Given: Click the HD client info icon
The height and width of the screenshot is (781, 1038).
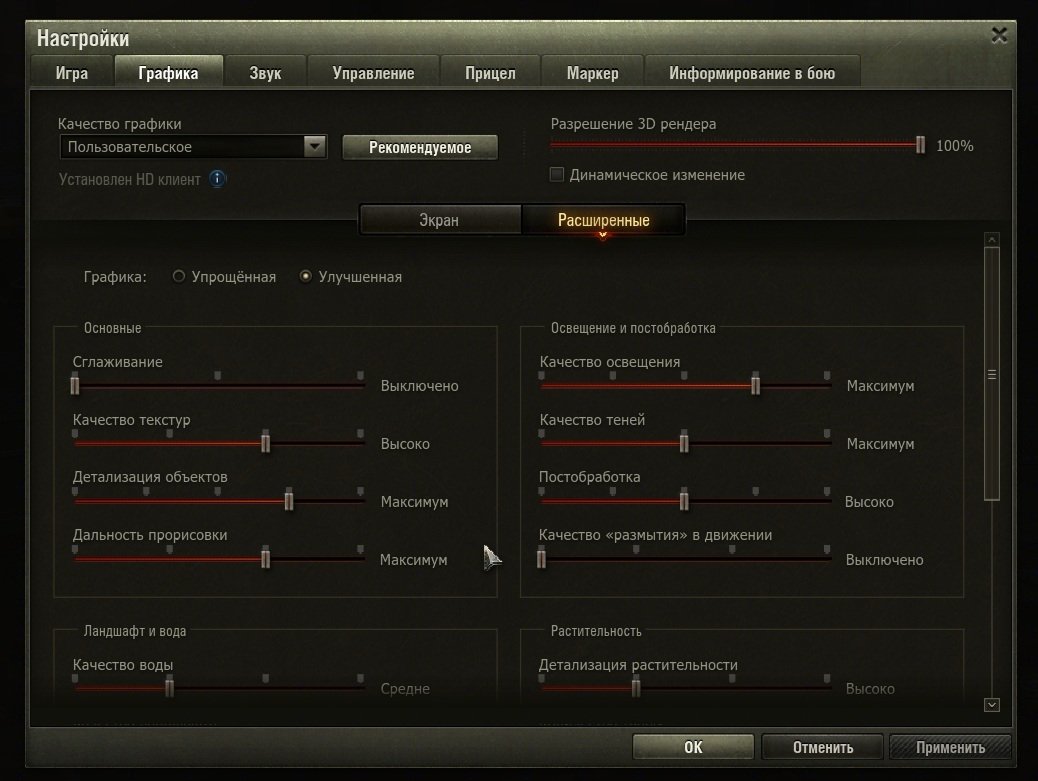Looking at the screenshot, I should [x=217, y=179].
